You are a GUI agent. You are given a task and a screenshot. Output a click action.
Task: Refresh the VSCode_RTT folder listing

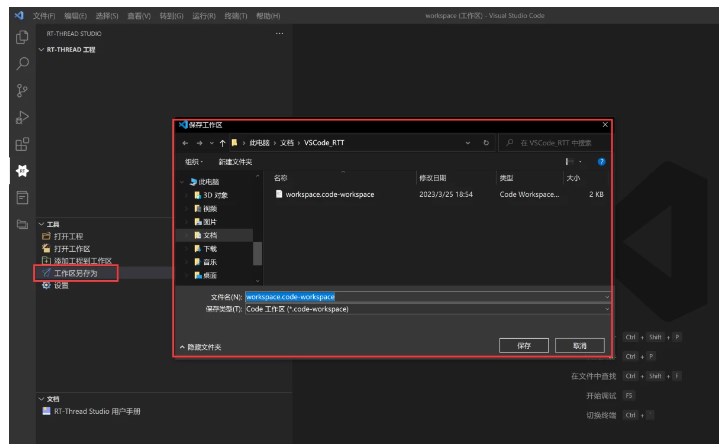(486, 143)
